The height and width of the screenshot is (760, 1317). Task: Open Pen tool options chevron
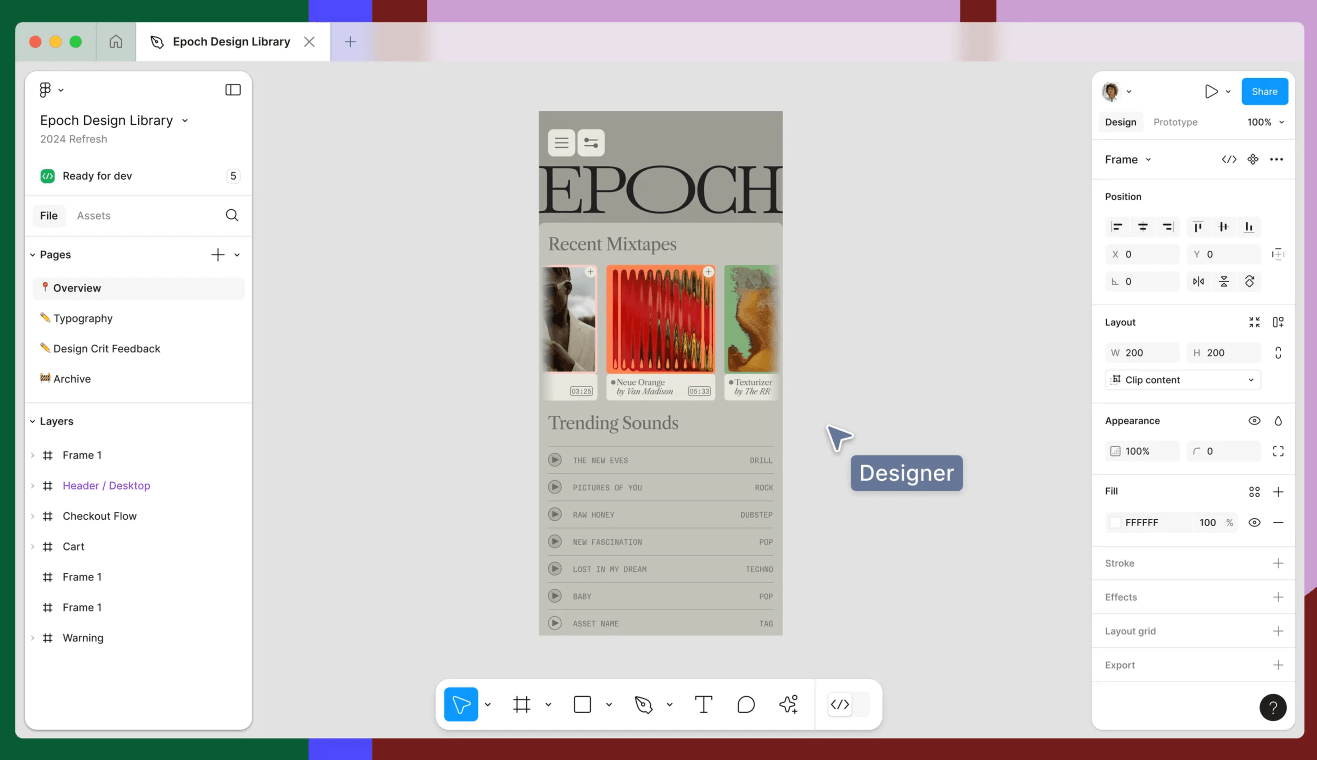pyautogui.click(x=670, y=705)
